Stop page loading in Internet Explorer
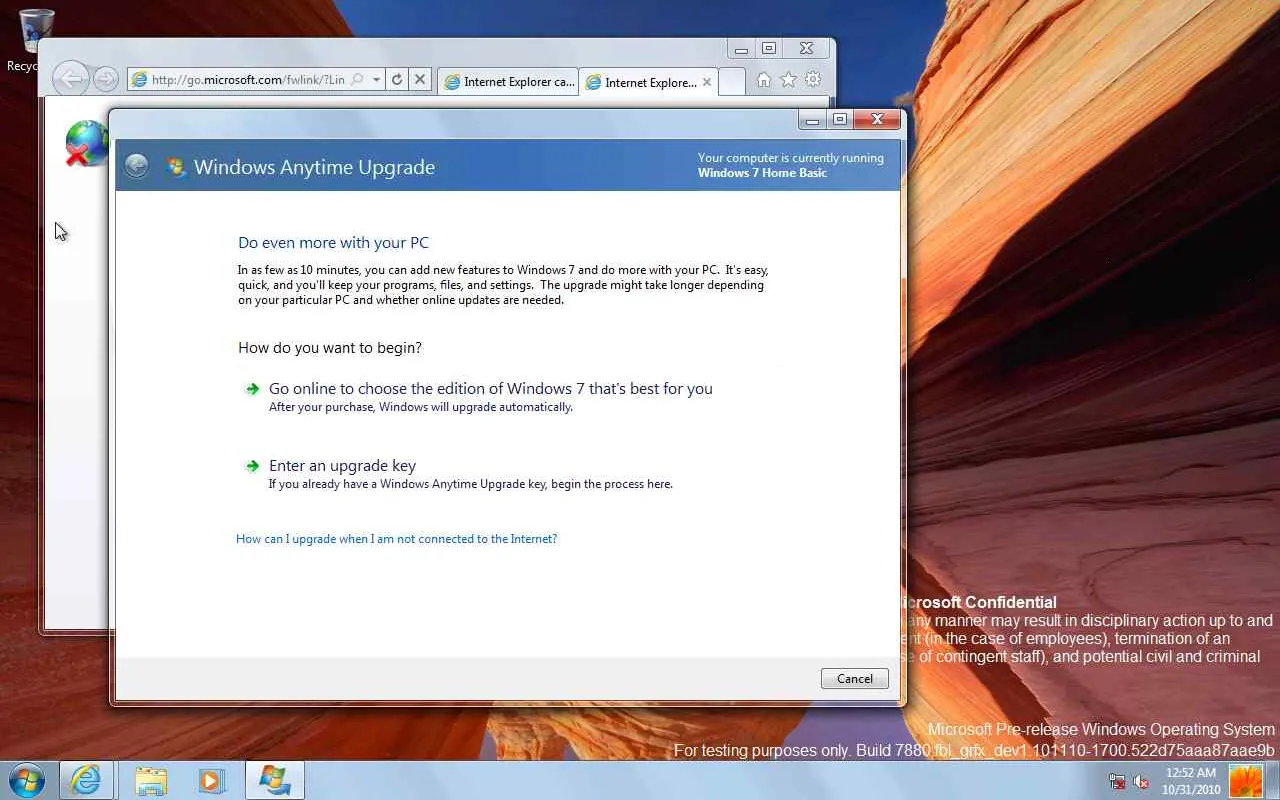1280x800 pixels. (x=420, y=80)
